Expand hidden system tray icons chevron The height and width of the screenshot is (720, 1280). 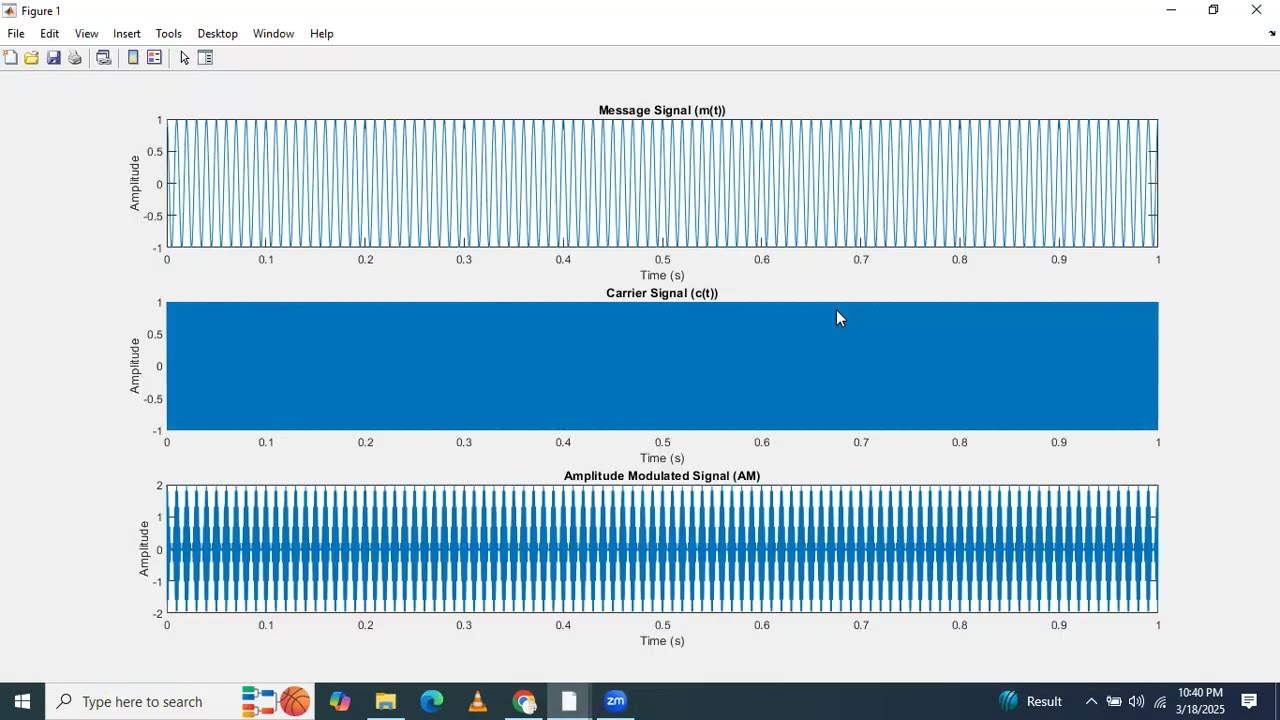pos(1091,702)
